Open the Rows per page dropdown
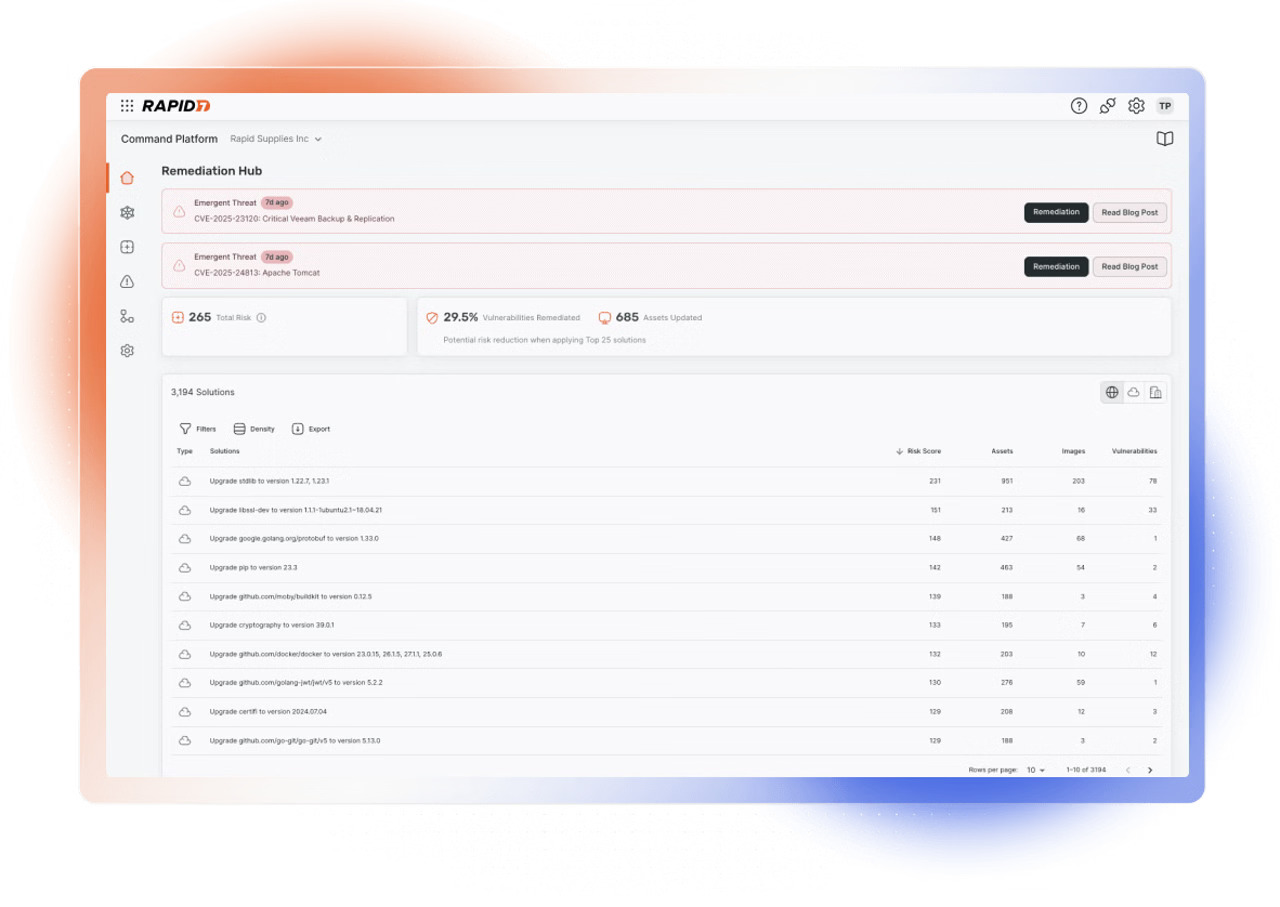 tap(1035, 770)
